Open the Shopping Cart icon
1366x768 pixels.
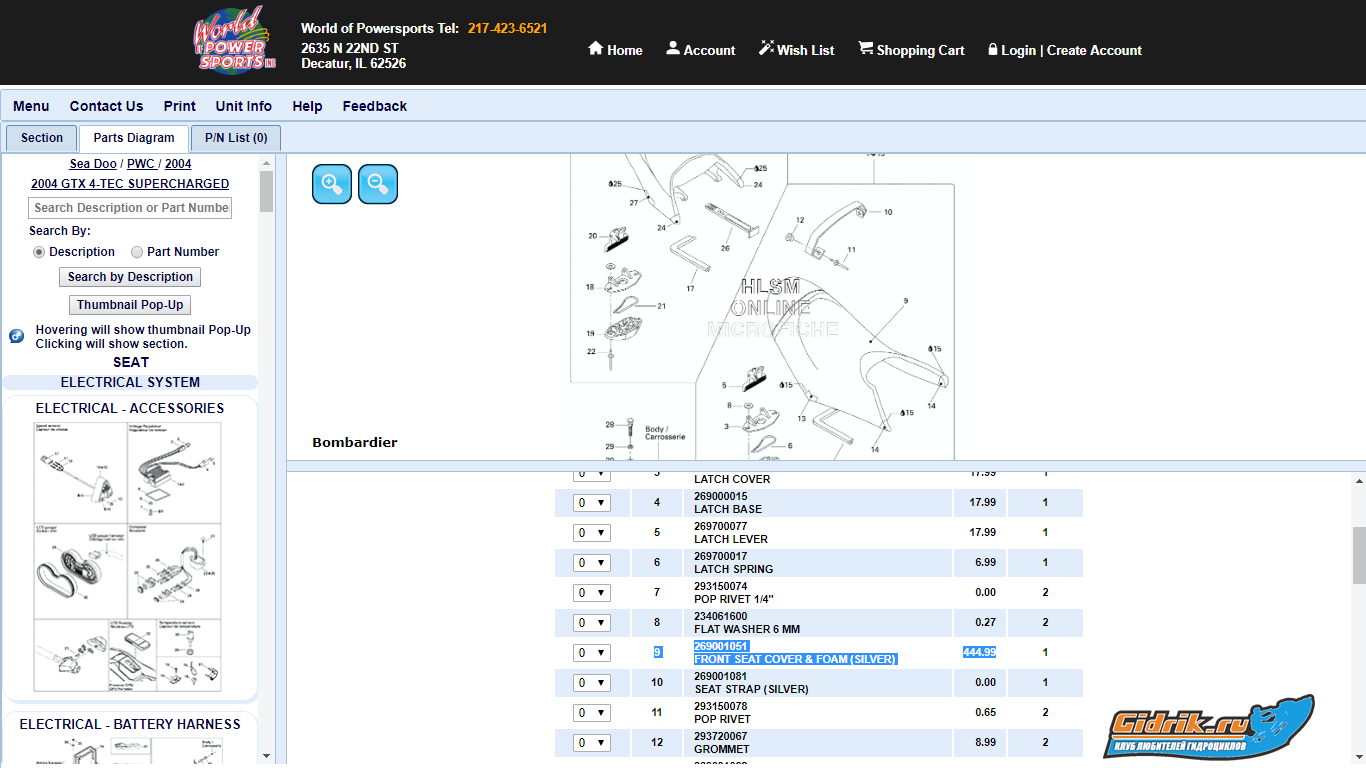(866, 49)
